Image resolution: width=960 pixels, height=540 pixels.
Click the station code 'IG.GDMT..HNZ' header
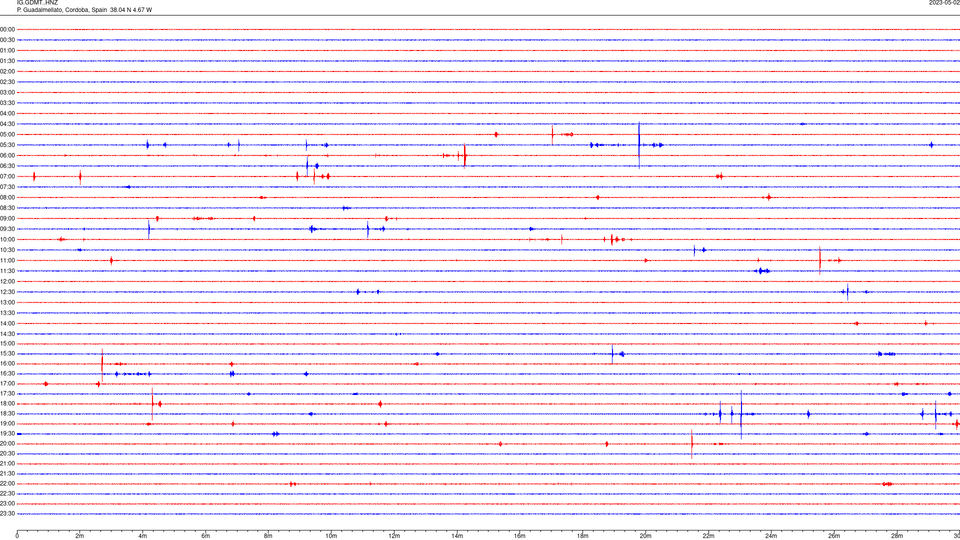coord(37,2)
